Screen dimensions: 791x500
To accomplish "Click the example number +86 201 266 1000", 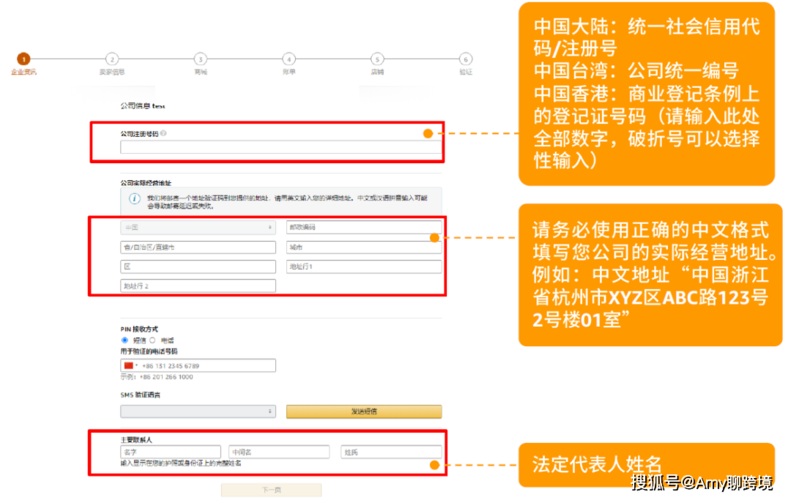I will click(x=166, y=377).
